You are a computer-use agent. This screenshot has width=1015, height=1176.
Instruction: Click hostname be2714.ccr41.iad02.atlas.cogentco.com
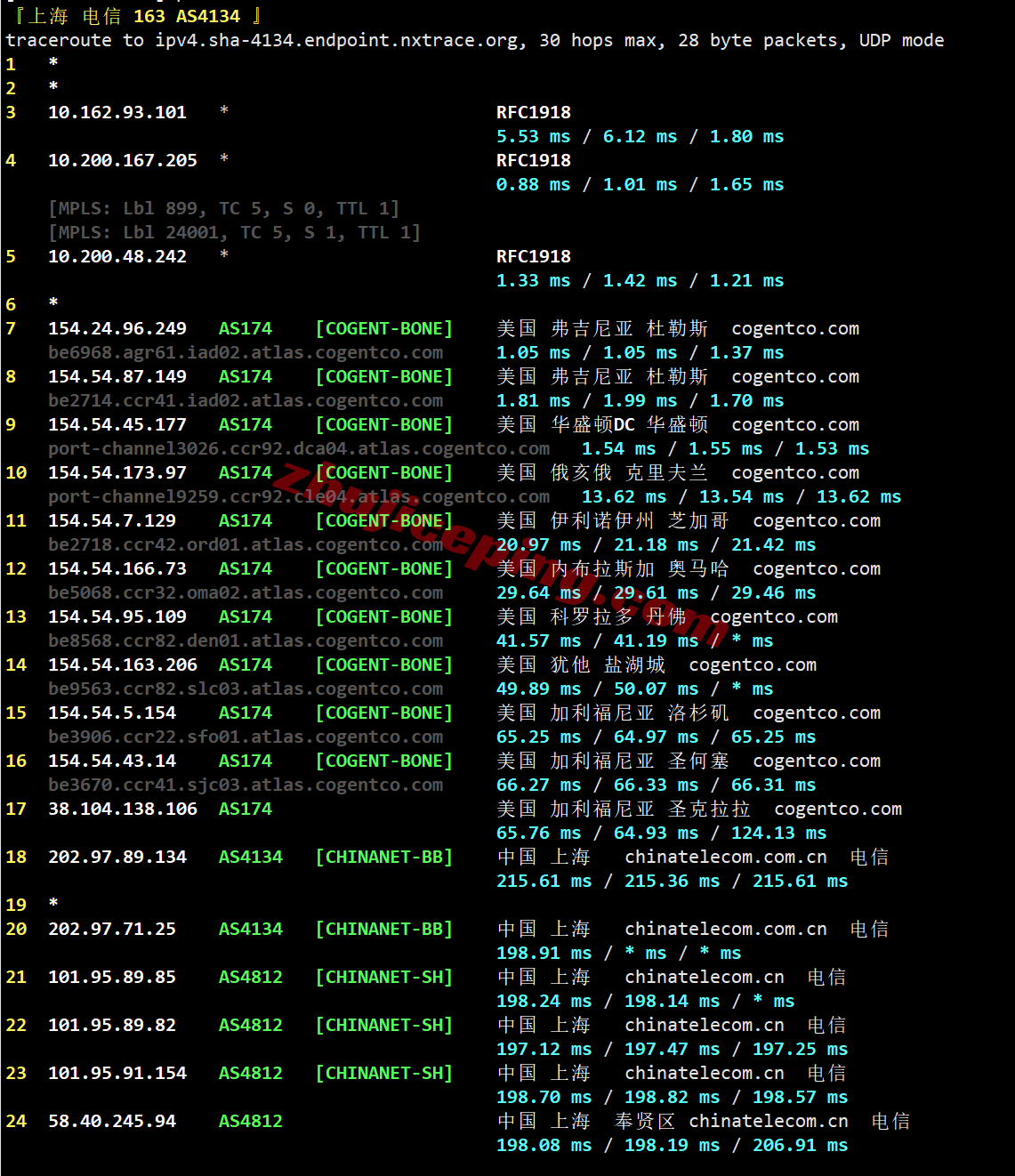click(246, 400)
